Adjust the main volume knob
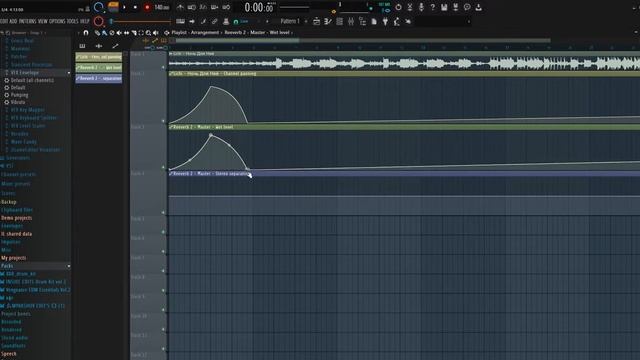The height and width of the screenshot is (360, 640). tap(98, 7)
